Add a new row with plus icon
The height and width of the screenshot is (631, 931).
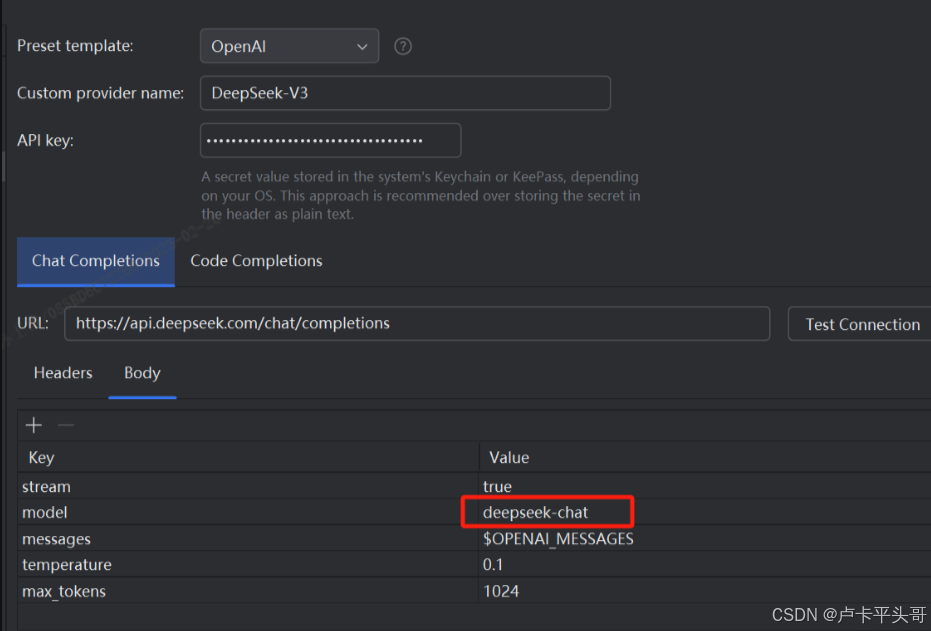click(34, 425)
